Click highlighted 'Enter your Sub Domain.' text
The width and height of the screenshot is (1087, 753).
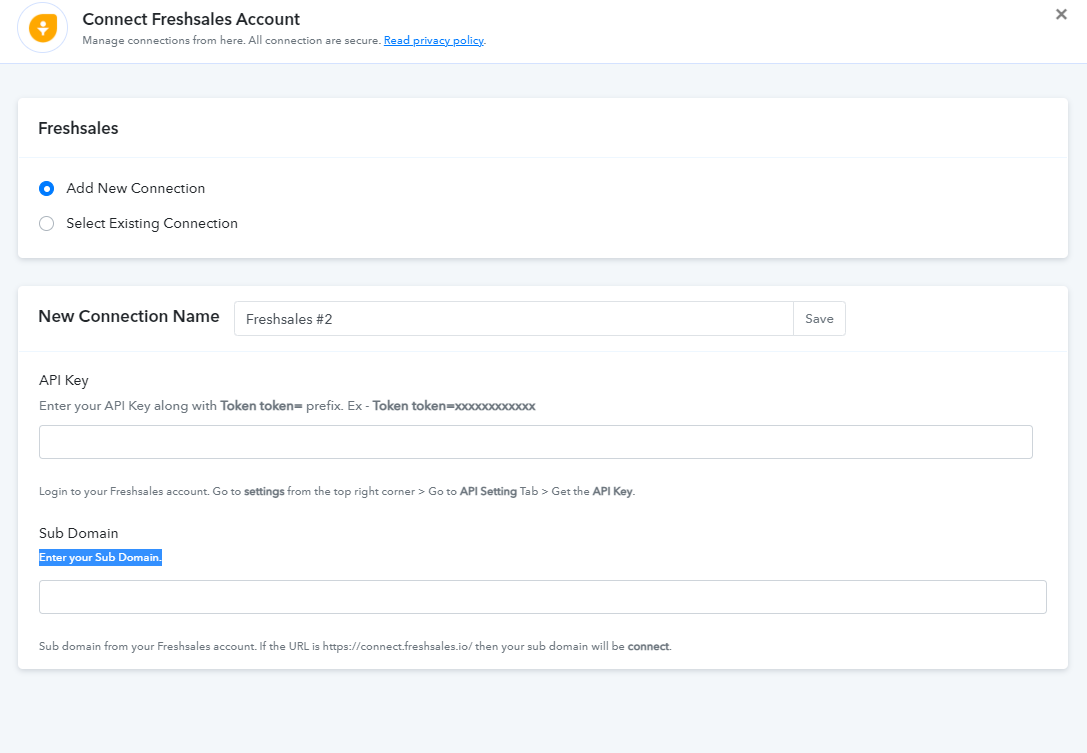point(101,557)
